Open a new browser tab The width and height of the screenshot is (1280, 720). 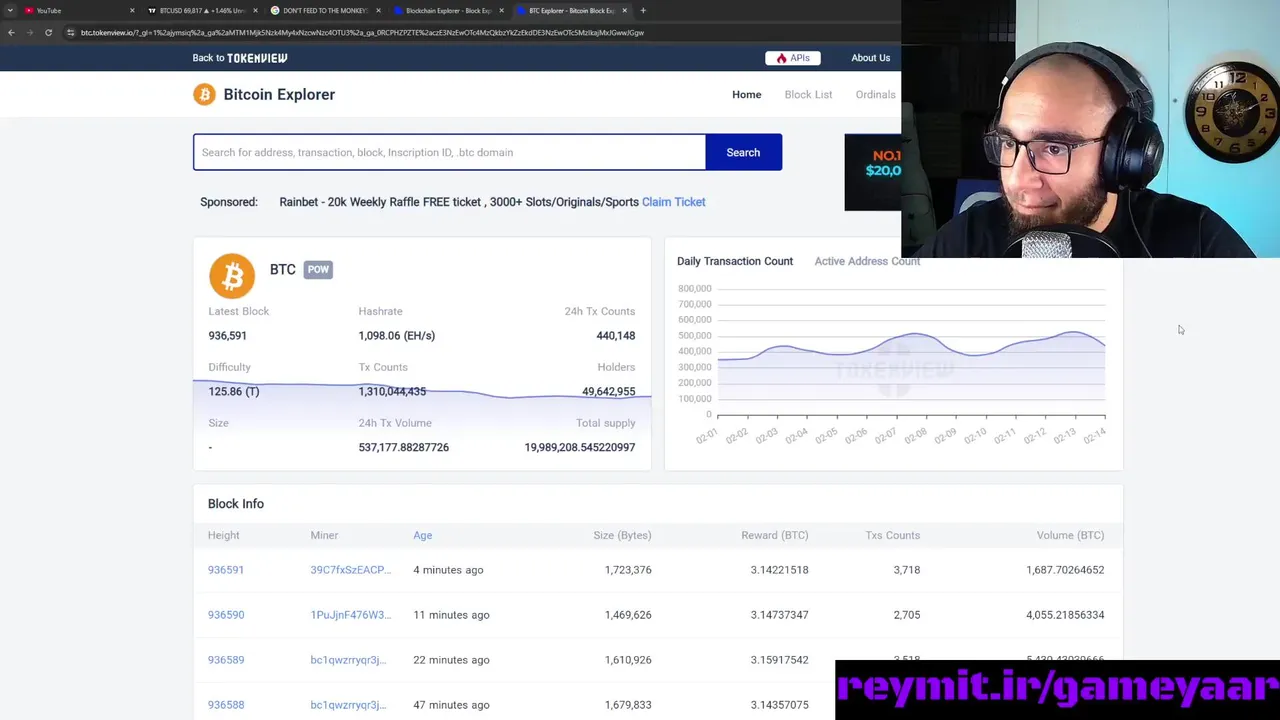coord(643,10)
